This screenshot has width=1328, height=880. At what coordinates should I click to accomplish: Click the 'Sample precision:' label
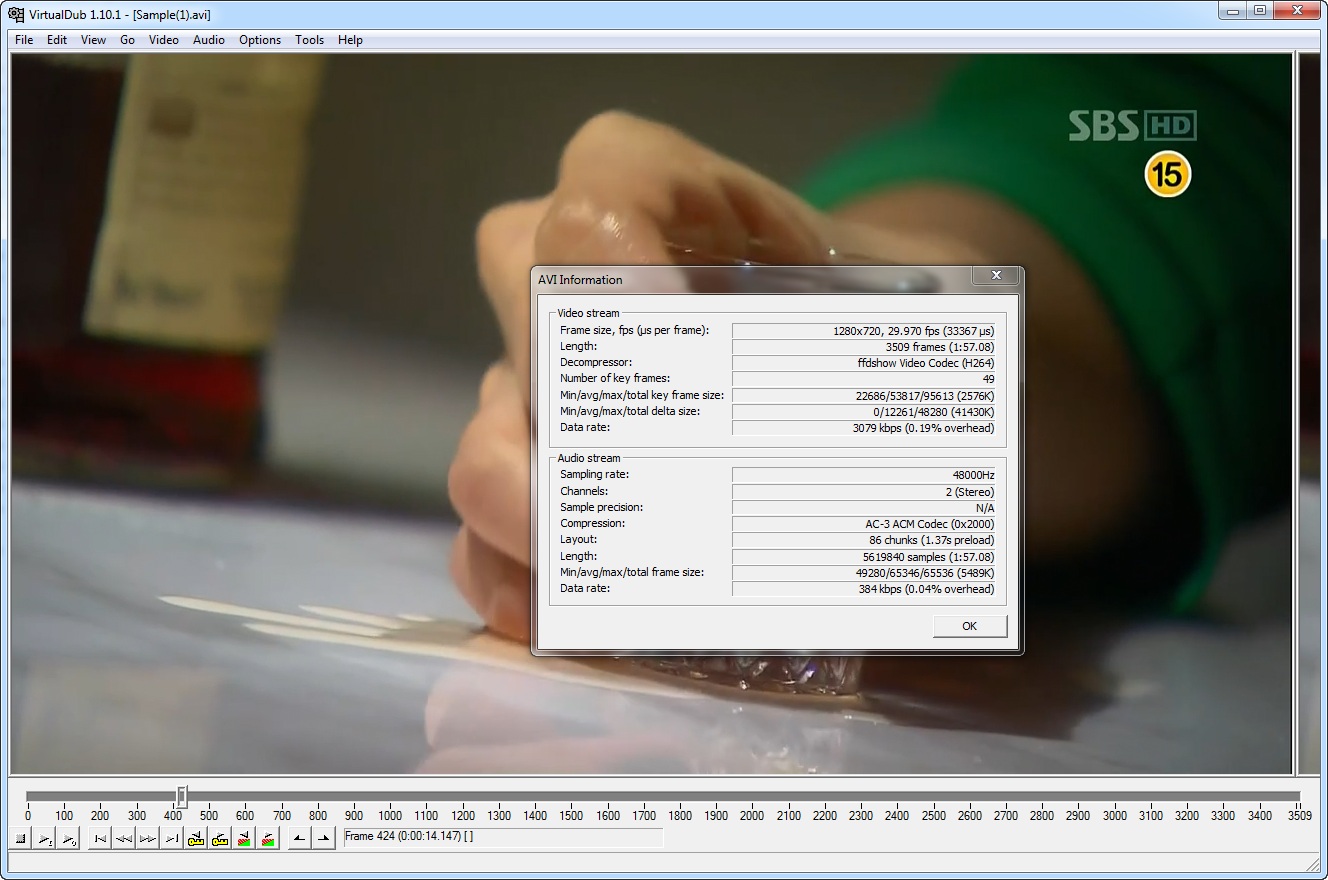[601, 507]
